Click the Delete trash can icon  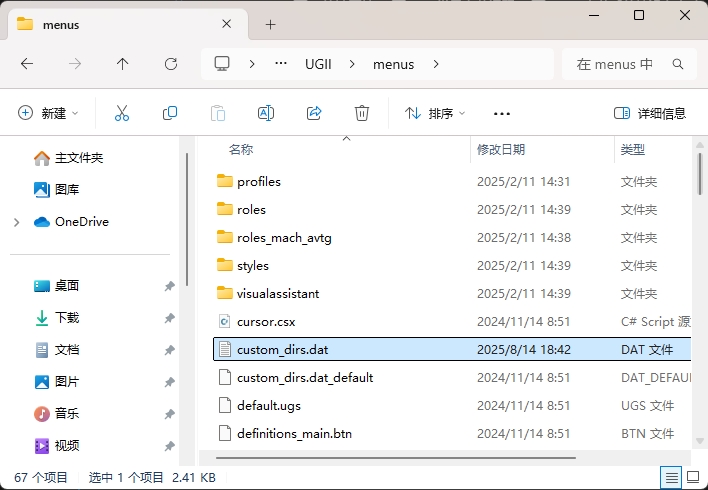pyautogui.click(x=362, y=113)
